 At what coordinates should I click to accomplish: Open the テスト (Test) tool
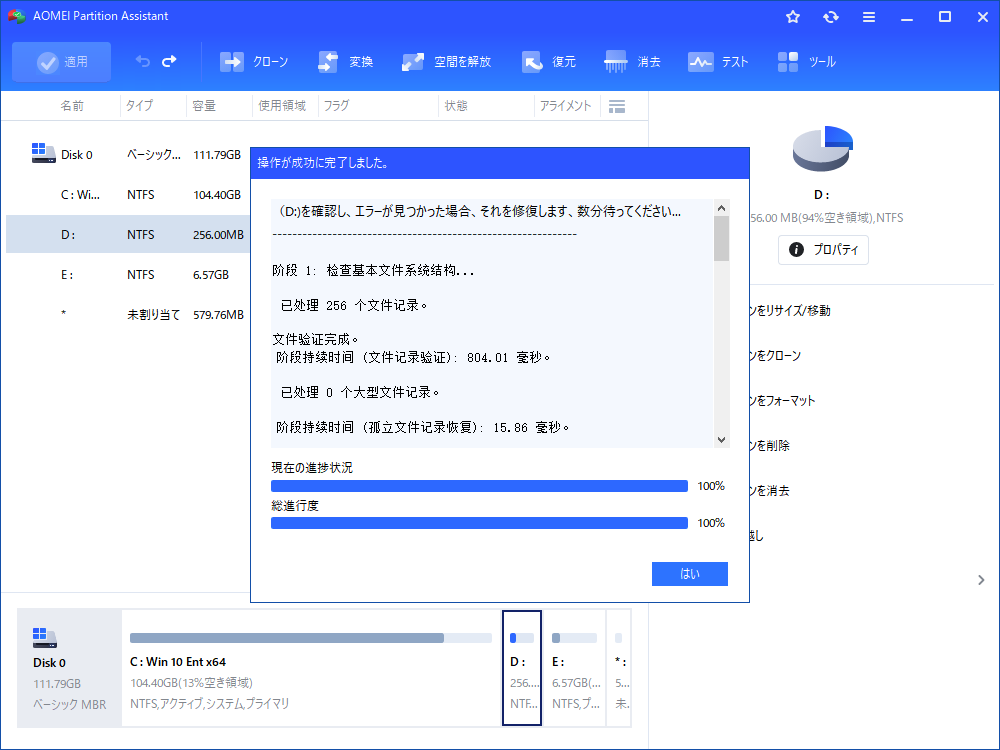(x=718, y=62)
